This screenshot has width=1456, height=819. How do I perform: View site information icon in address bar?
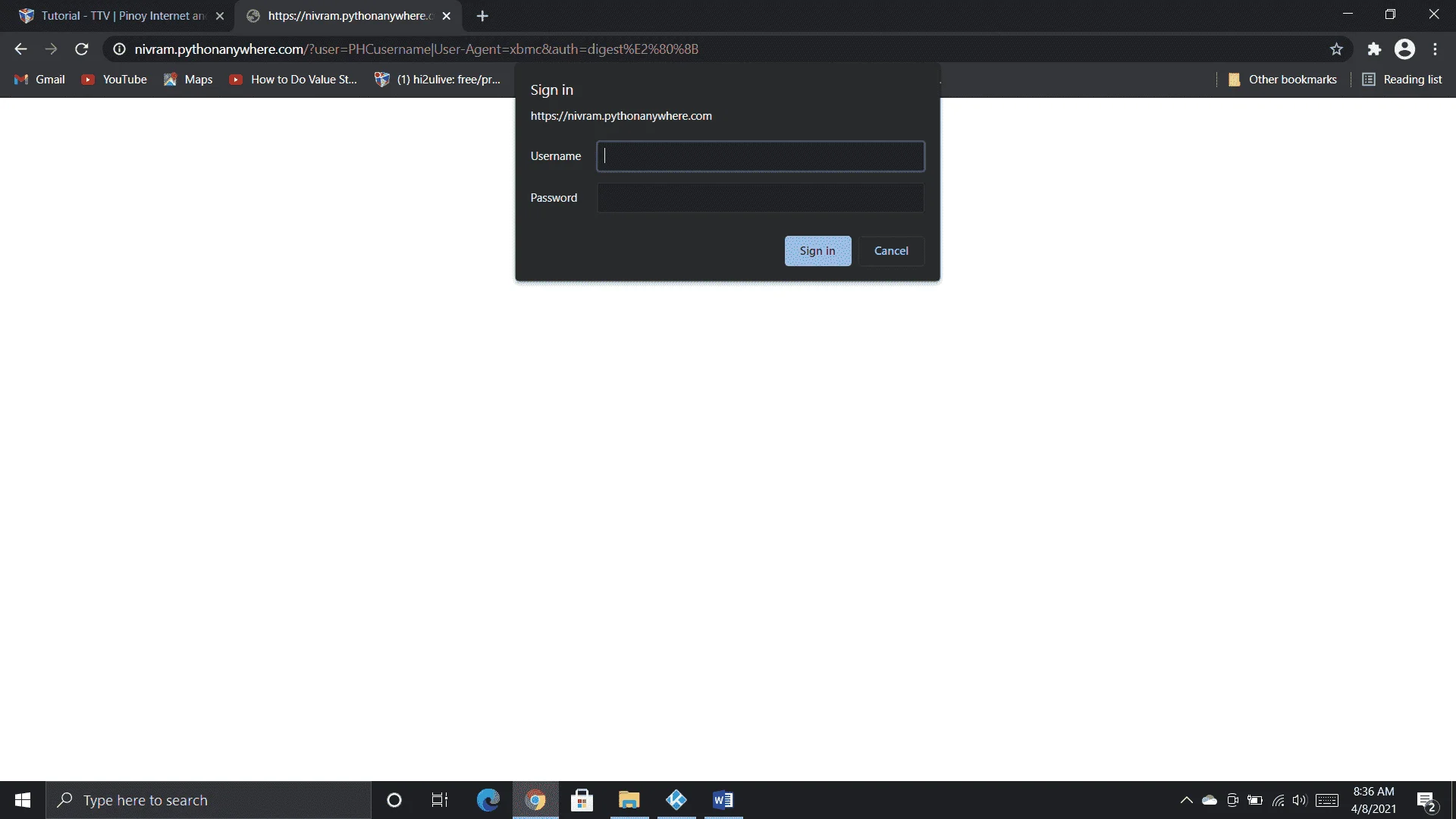(x=119, y=49)
